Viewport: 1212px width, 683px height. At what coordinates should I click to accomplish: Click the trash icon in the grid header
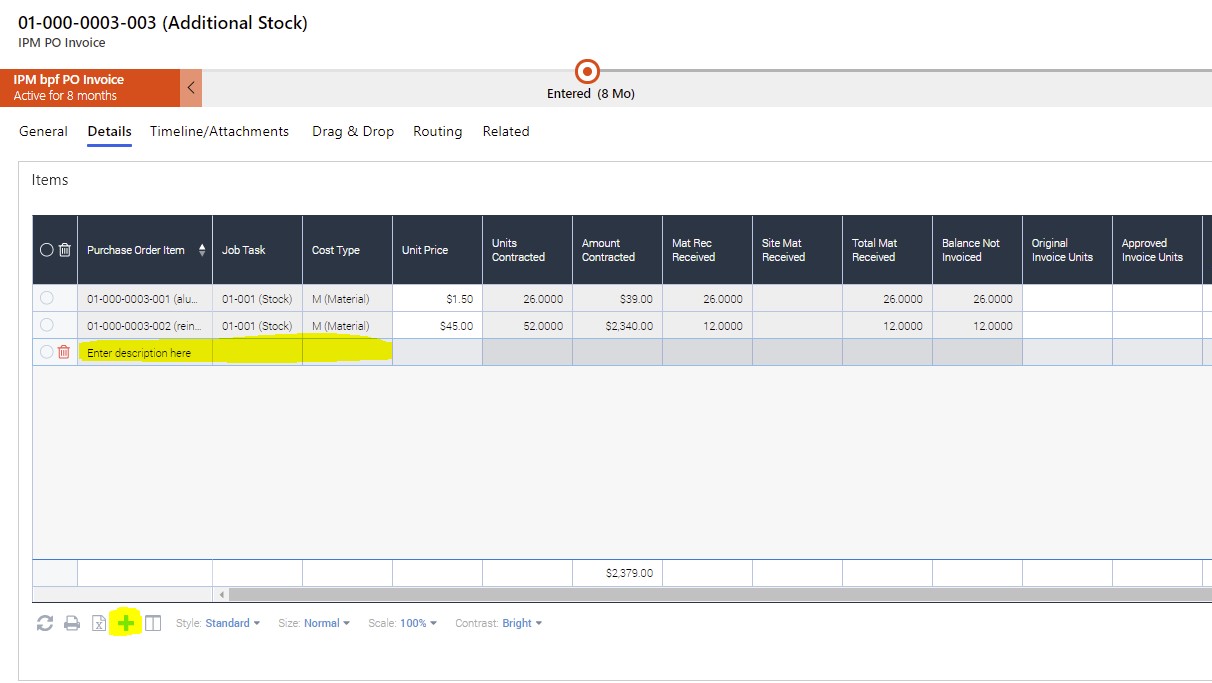(x=65, y=250)
